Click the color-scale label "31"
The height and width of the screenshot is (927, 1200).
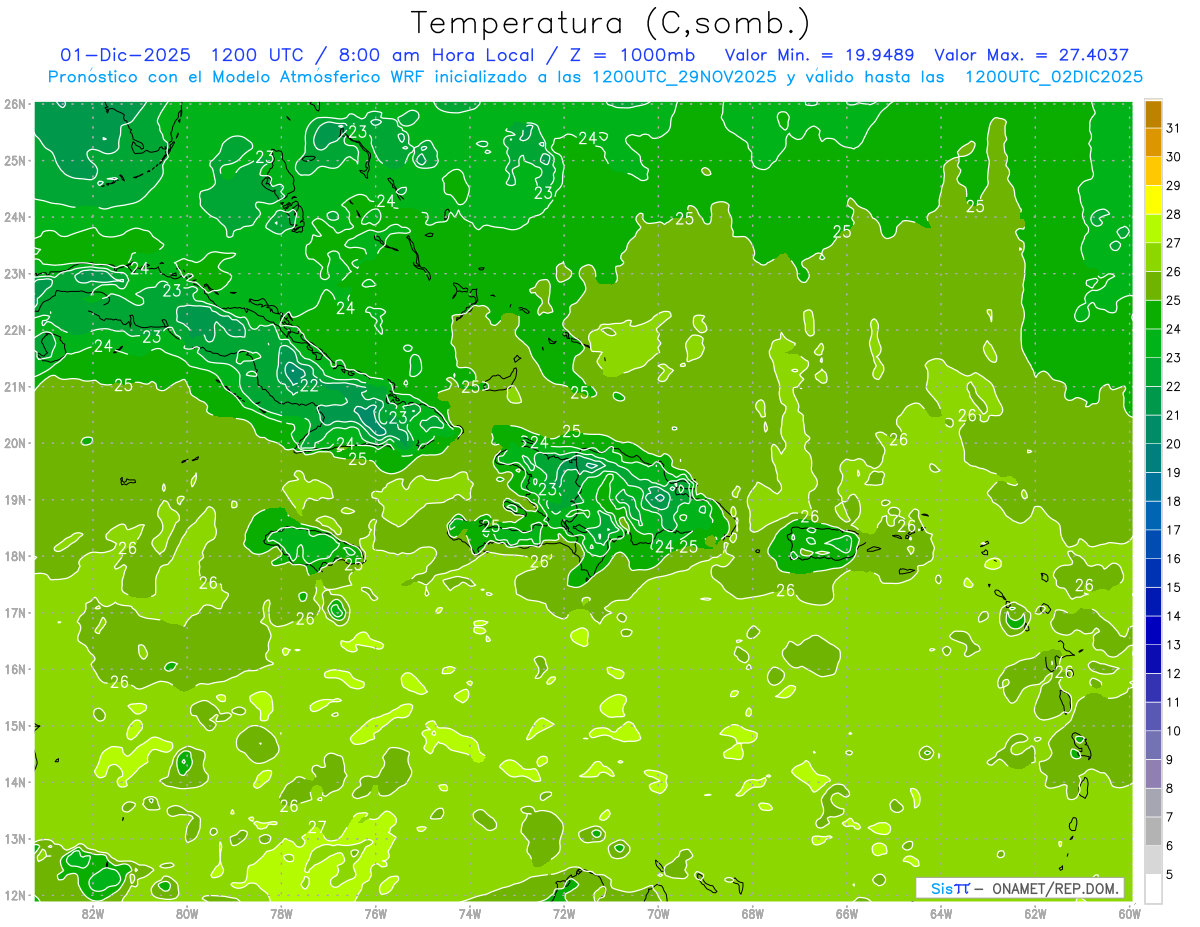pyautogui.click(x=1174, y=128)
